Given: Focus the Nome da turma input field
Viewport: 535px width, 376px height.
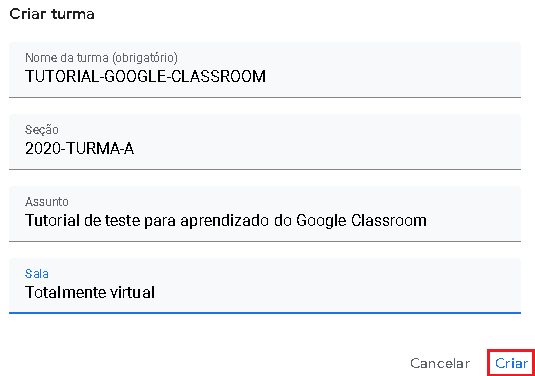Looking at the screenshot, I should point(265,70).
